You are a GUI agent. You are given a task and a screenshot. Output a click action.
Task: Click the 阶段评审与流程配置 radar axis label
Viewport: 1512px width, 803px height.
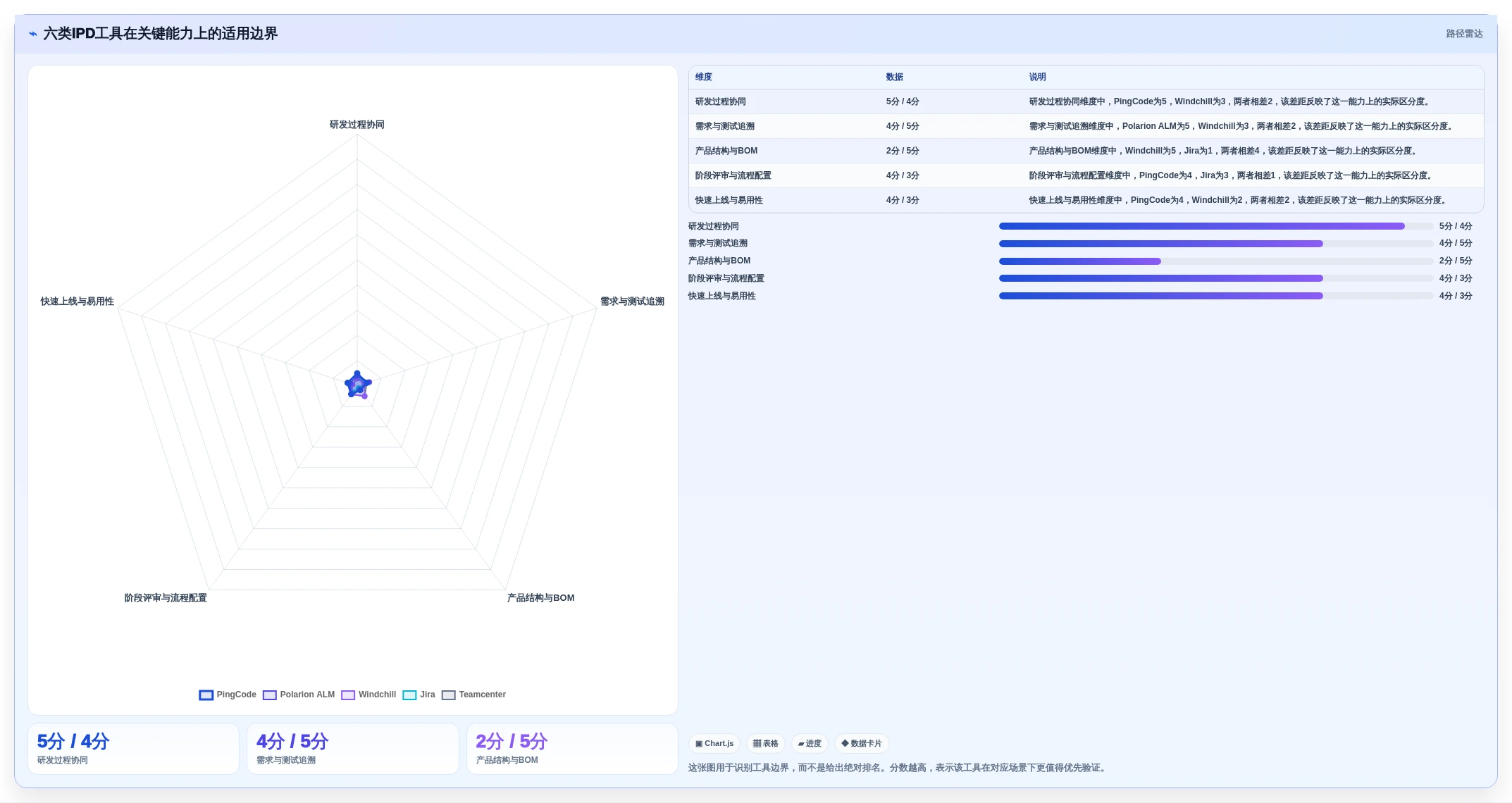click(166, 598)
